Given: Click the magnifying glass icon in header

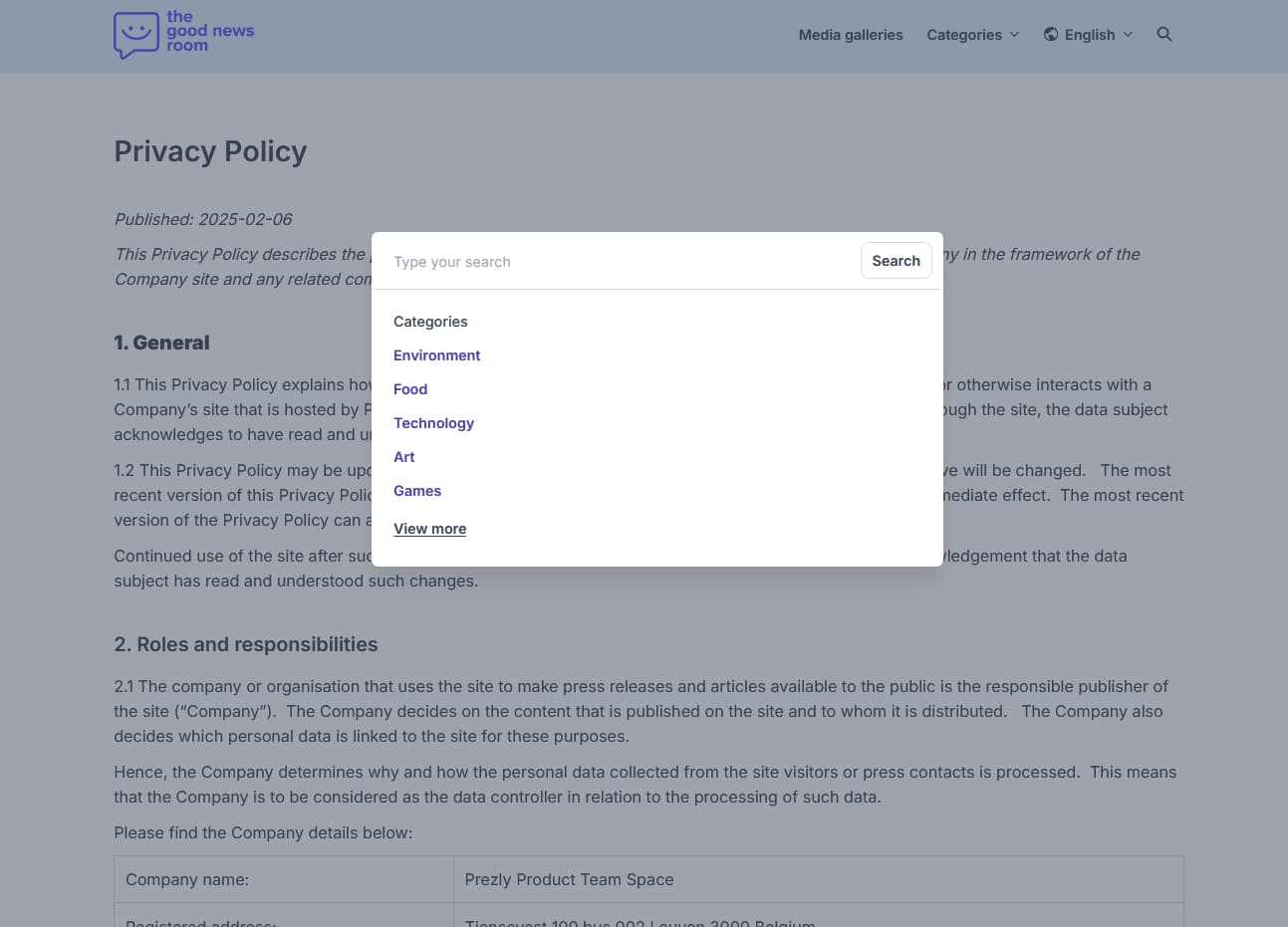Looking at the screenshot, I should (1163, 35).
